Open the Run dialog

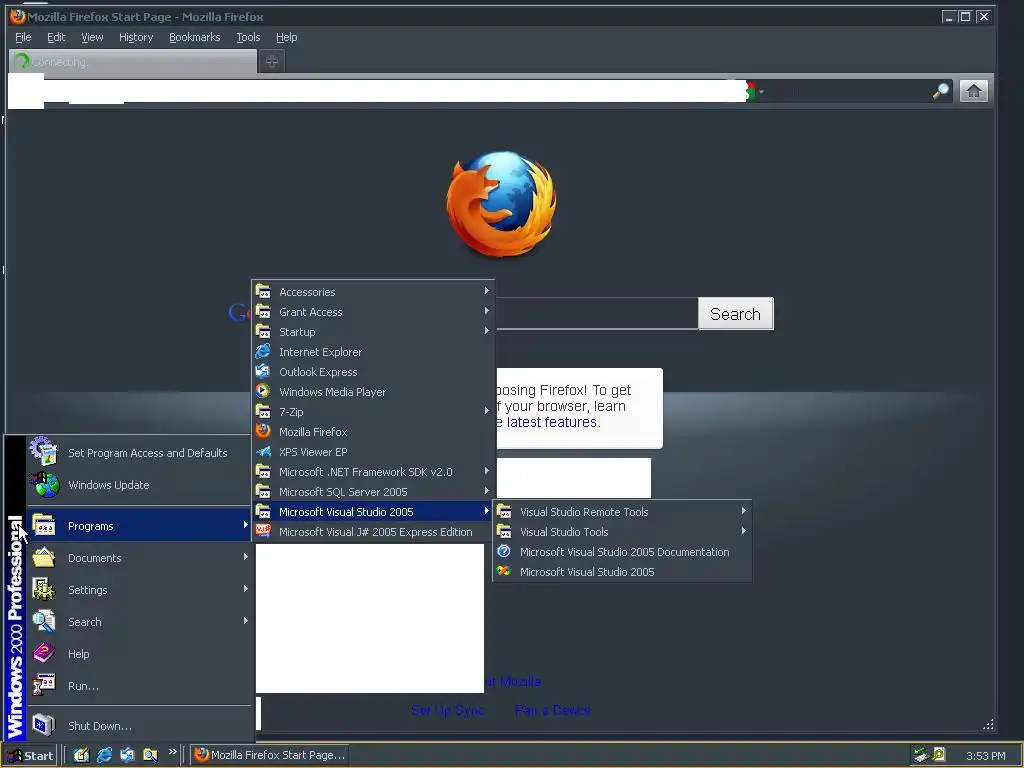[x=139, y=686]
